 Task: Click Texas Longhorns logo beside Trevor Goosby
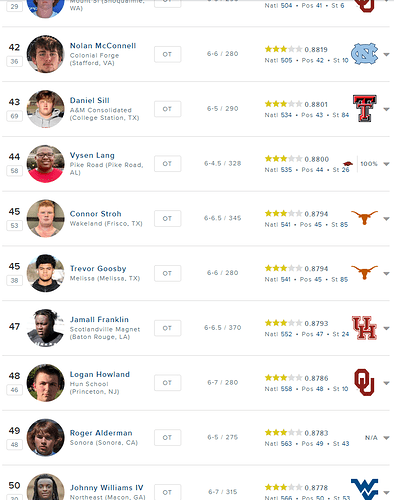click(x=364, y=273)
